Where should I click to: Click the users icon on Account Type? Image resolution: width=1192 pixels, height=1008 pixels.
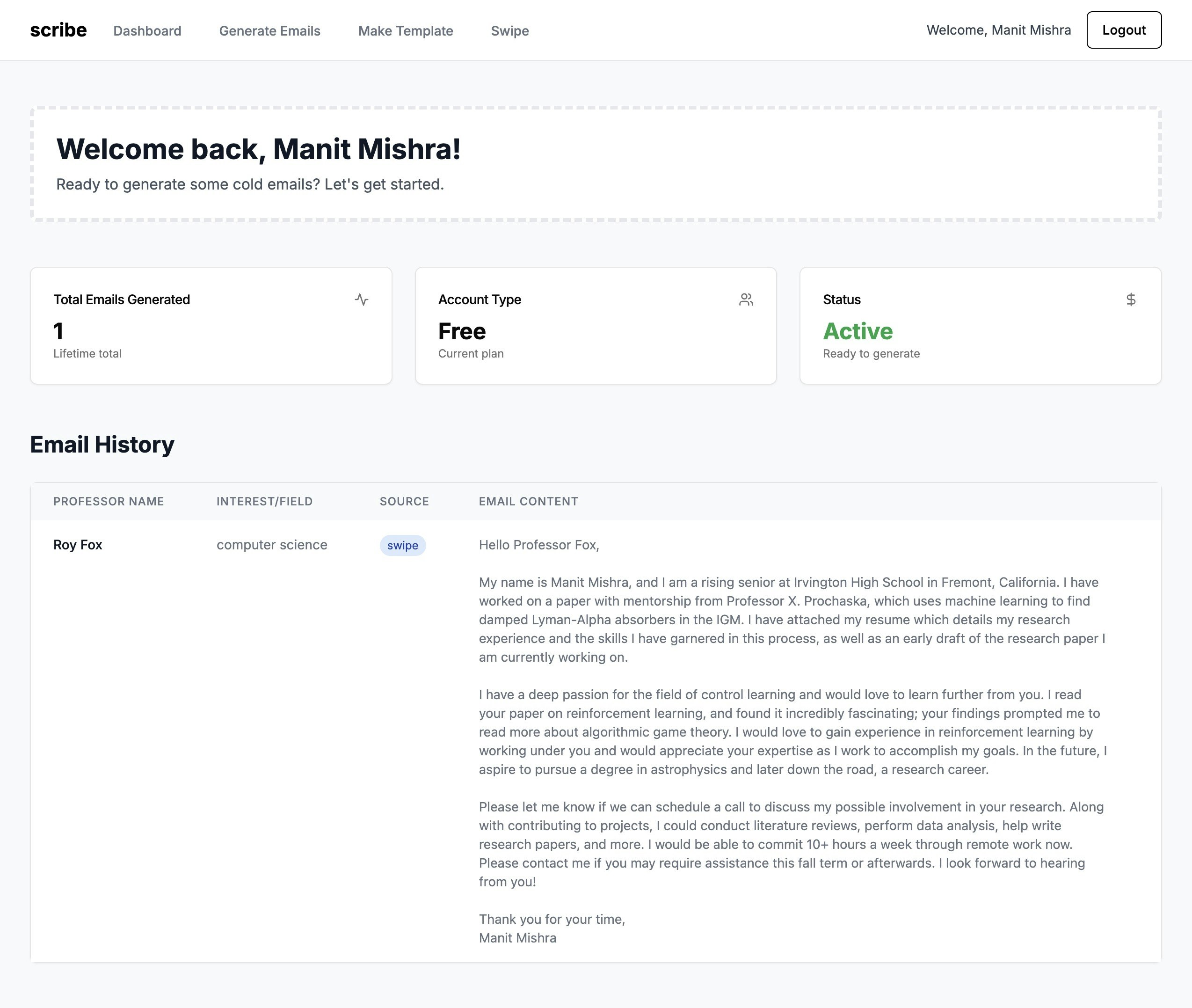click(746, 299)
